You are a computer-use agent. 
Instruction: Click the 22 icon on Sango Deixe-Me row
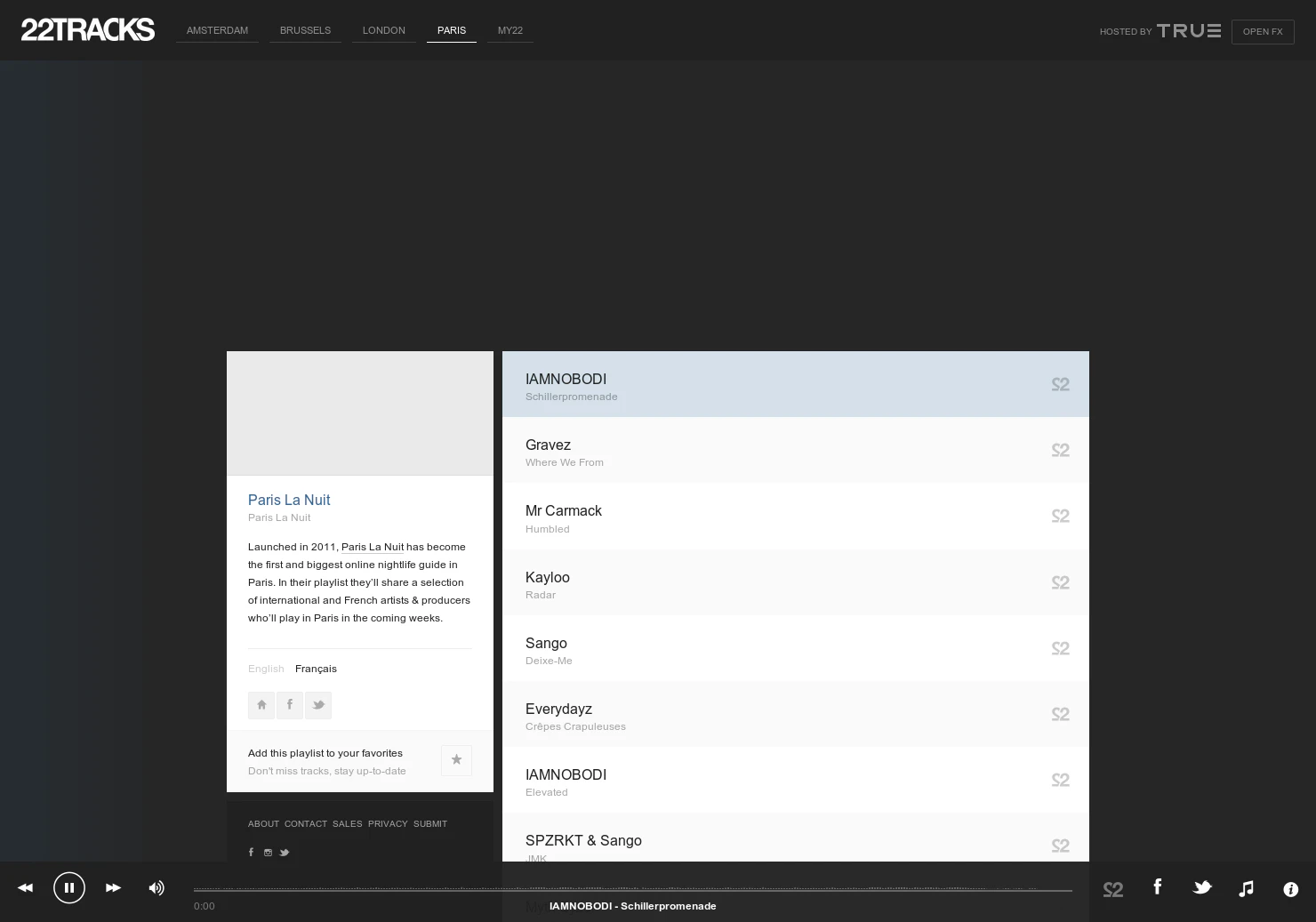pos(1060,648)
